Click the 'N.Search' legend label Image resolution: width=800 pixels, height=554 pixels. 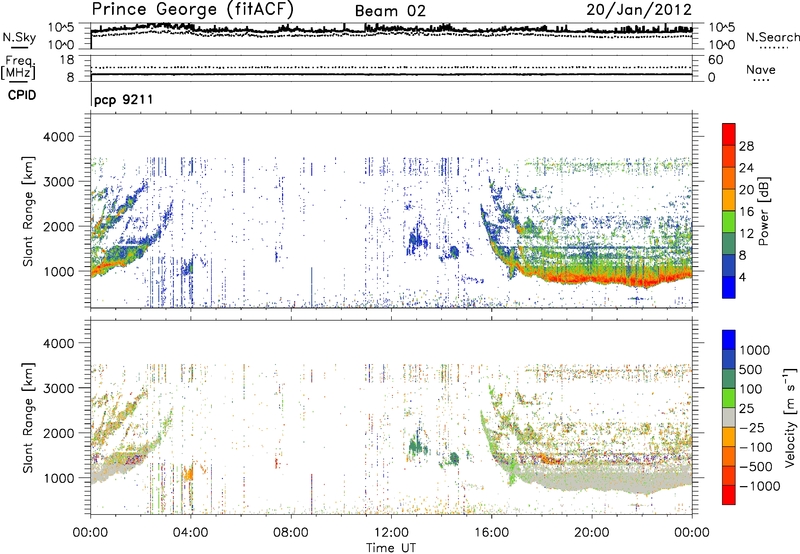pyautogui.click(x=772, y=37)
